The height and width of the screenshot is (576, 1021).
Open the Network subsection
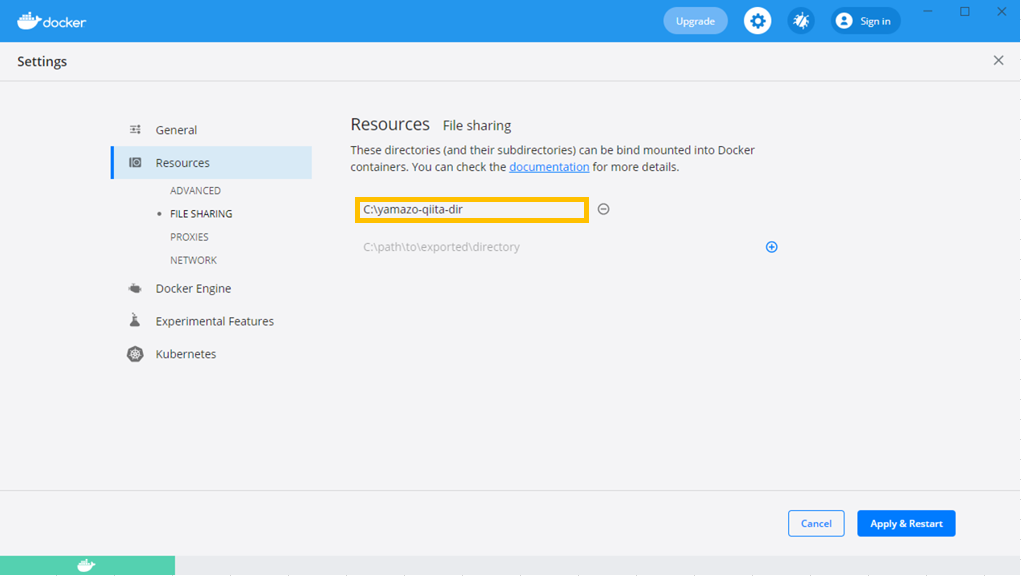[193, 260]
